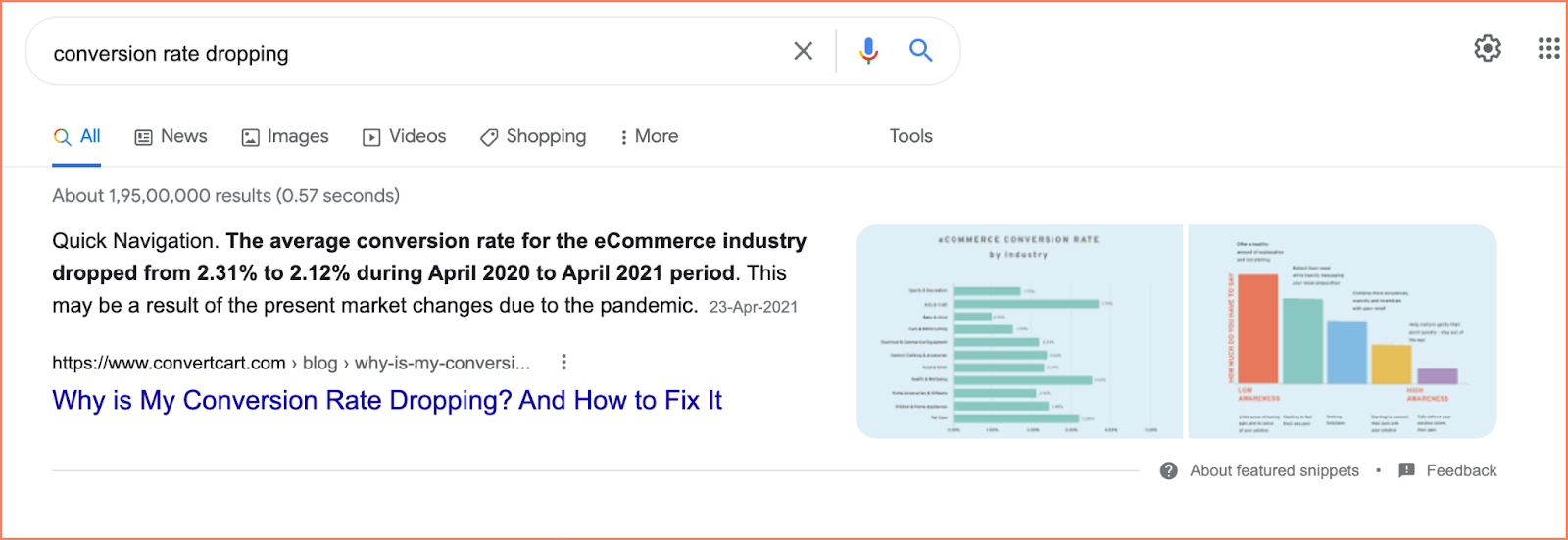Open "Why is My Conversion Rate Dropping?" link
Screen dimensions: 1568x540
(x=387, y=400)
